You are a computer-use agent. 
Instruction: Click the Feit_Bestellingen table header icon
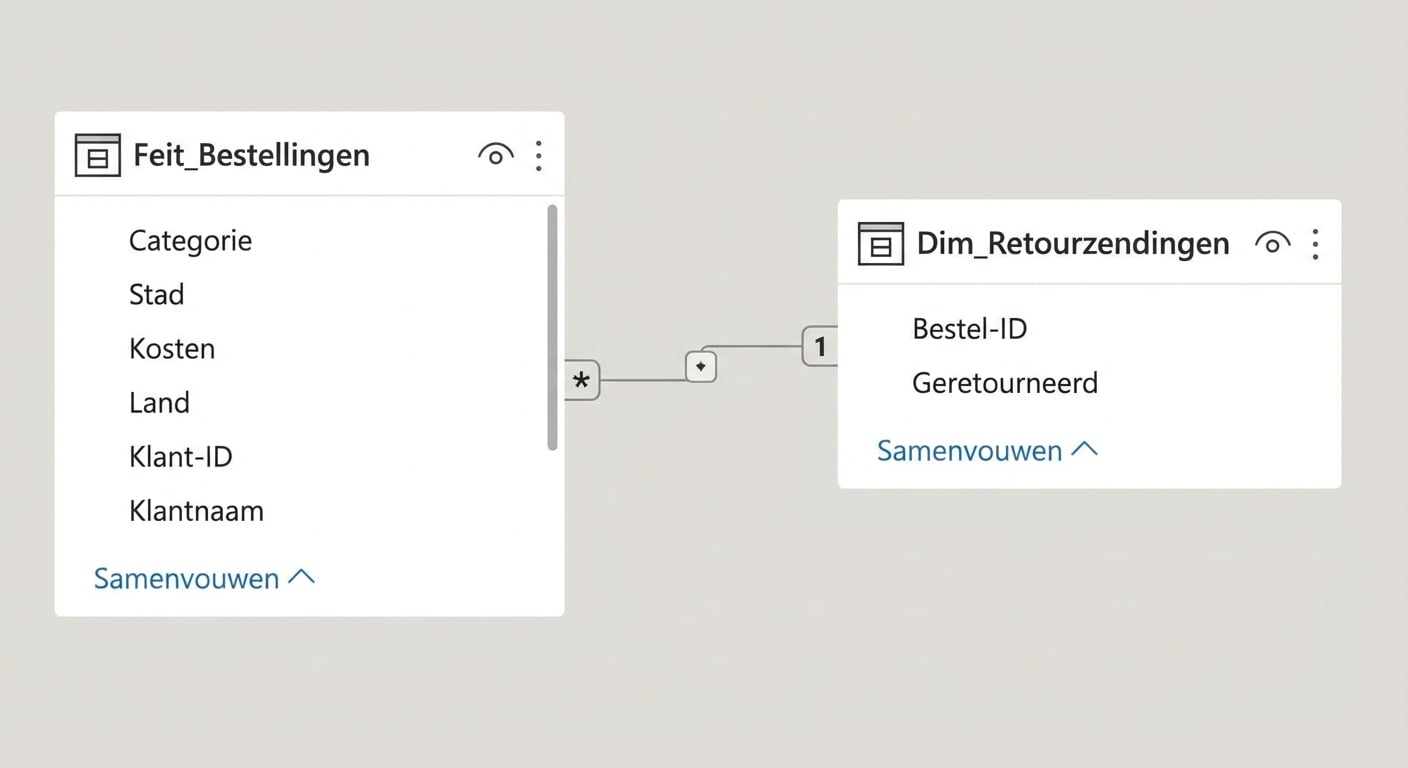[x=97, y=155]
